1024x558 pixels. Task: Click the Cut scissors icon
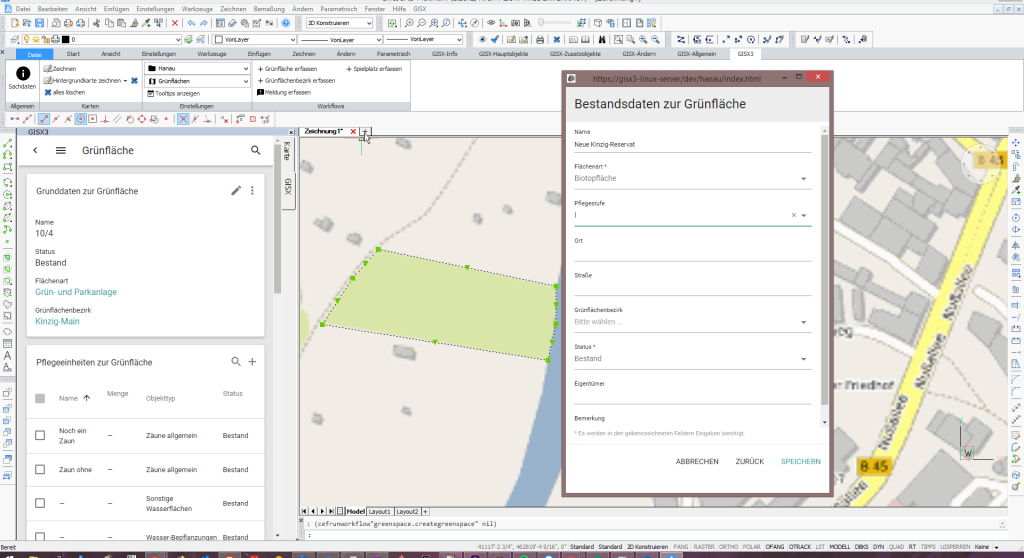point(96,23)
